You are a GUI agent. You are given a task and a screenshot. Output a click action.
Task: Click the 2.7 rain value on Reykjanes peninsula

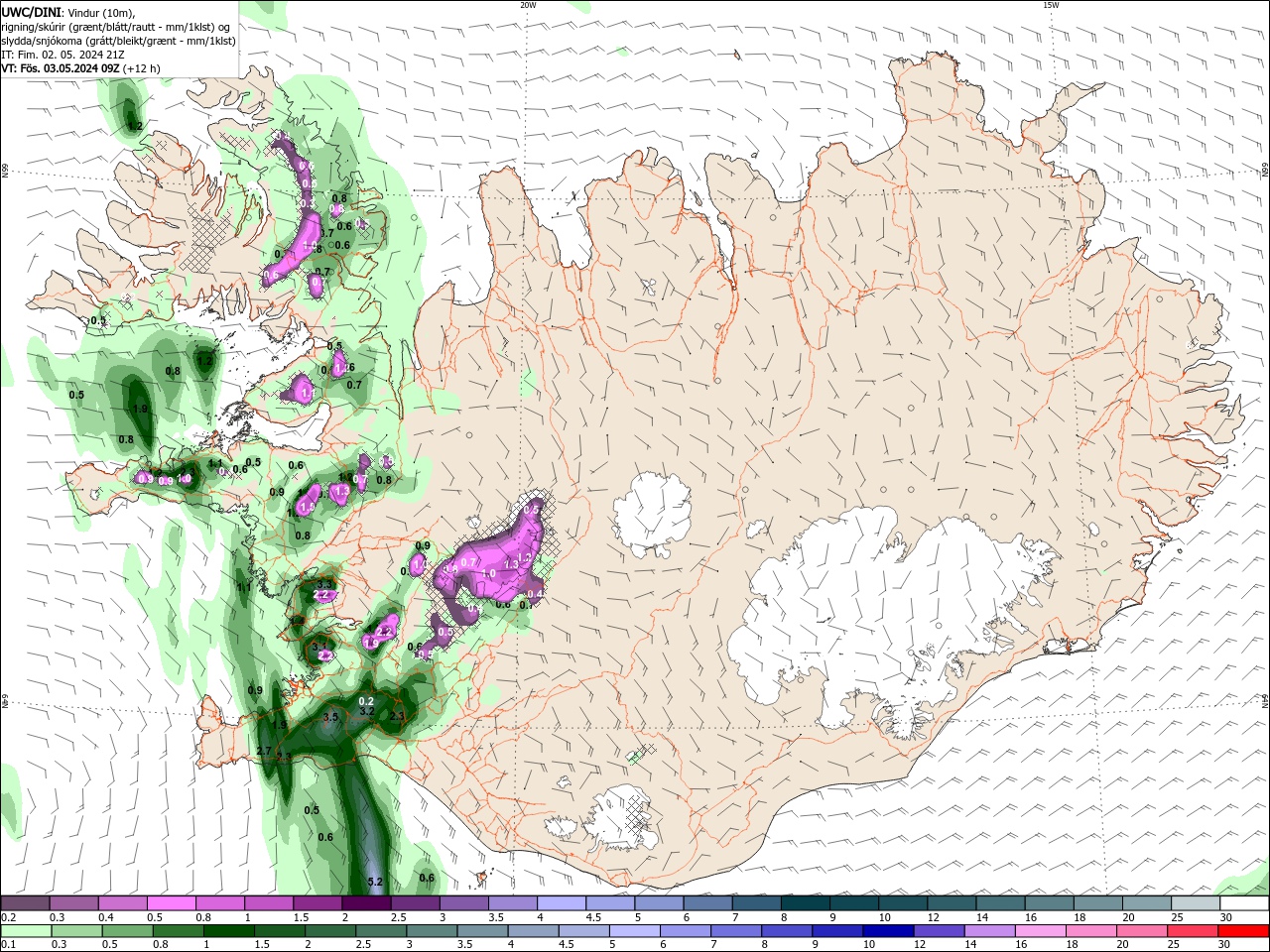[x=264, y=751]
